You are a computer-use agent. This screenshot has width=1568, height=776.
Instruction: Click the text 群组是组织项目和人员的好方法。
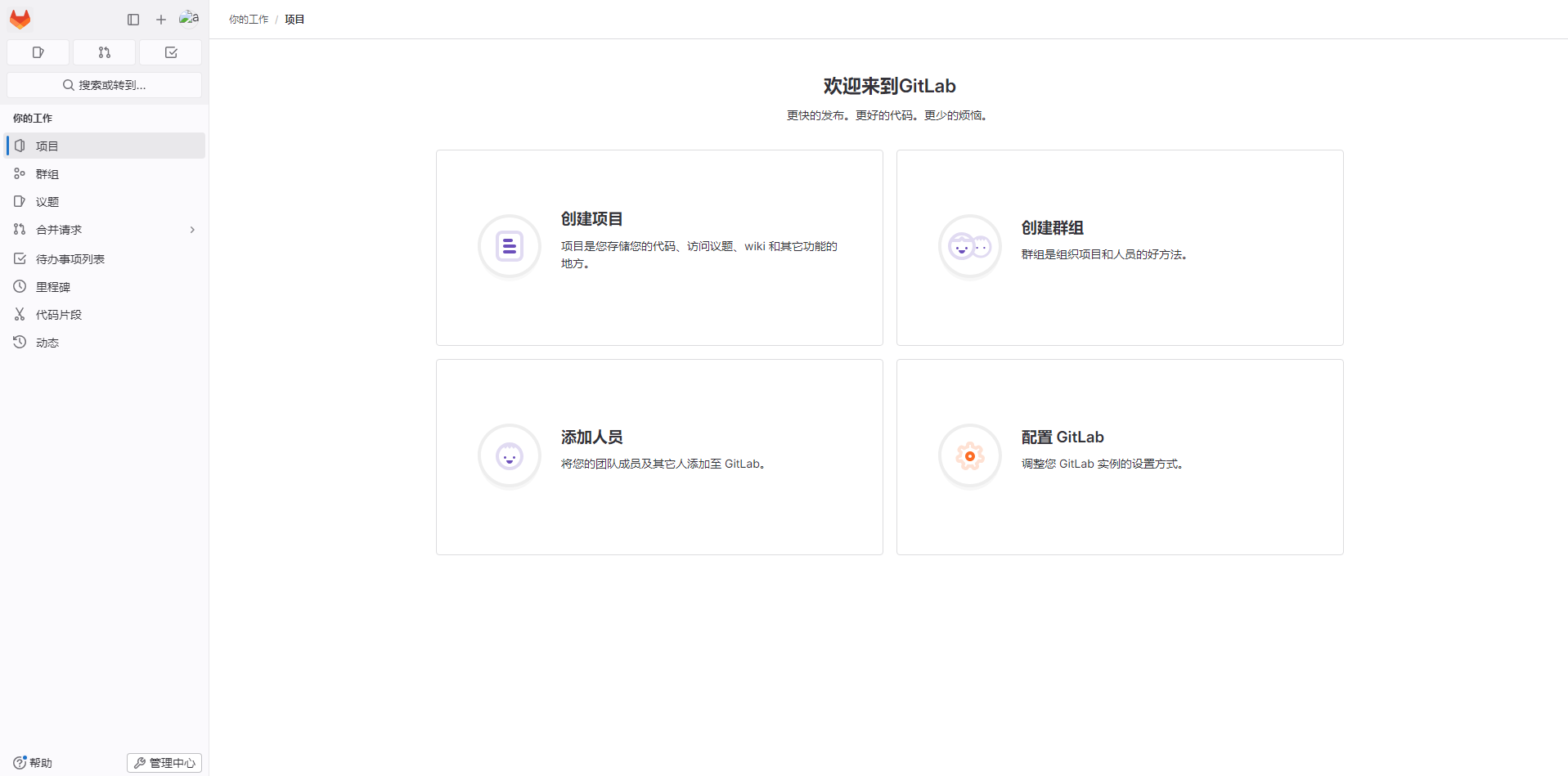click(1104, 254)
